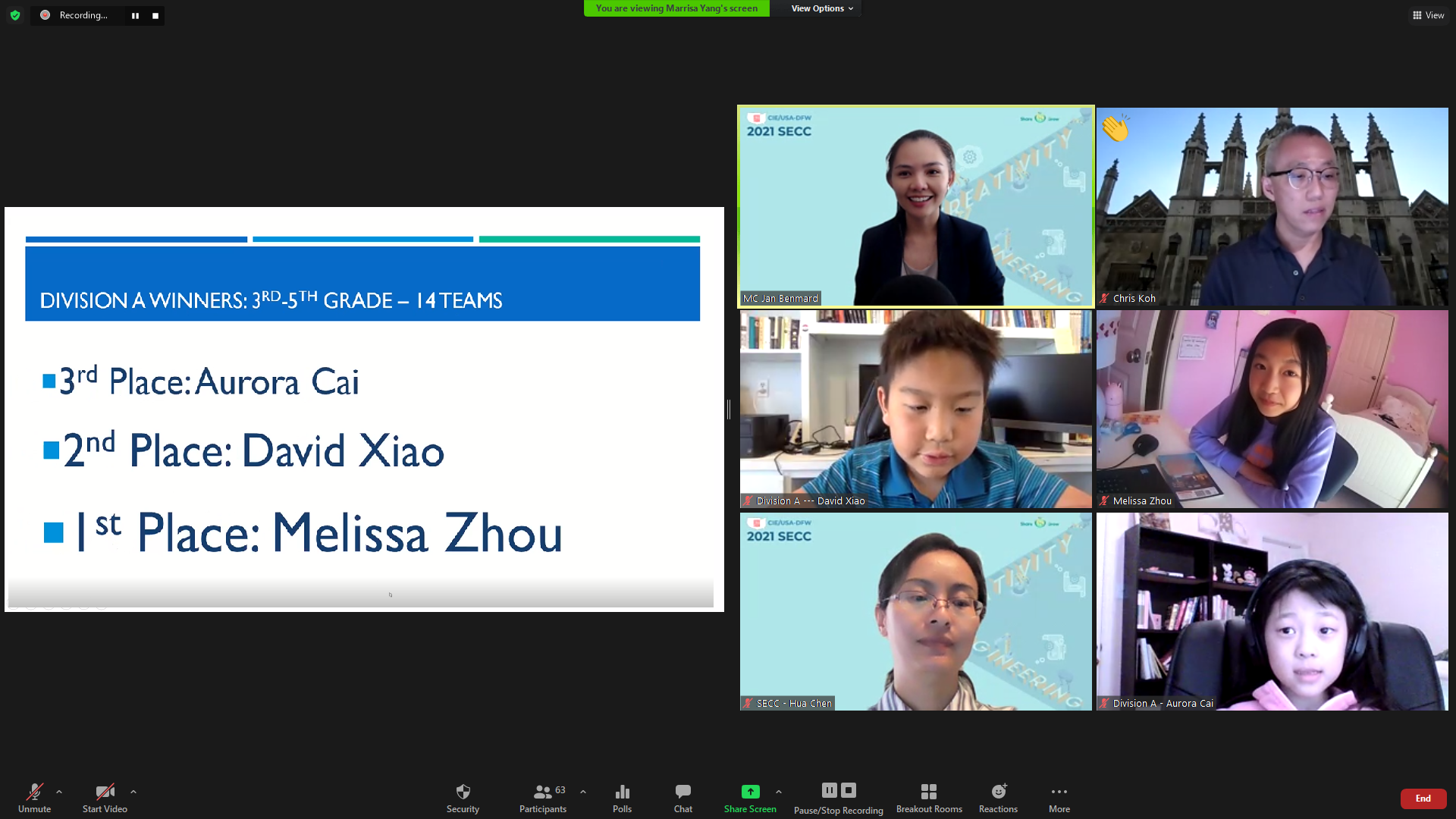1456x819 pixels.
Task: Expand the arrow next to Participants
Action: (x=583, y=792)
